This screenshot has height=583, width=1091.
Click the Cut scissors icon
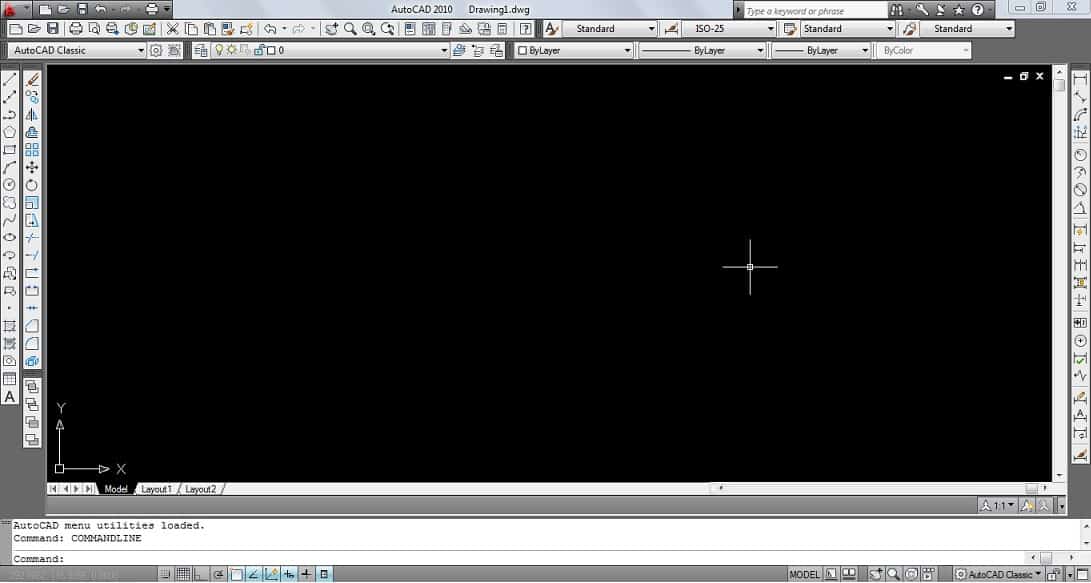(x=174, y=29)
